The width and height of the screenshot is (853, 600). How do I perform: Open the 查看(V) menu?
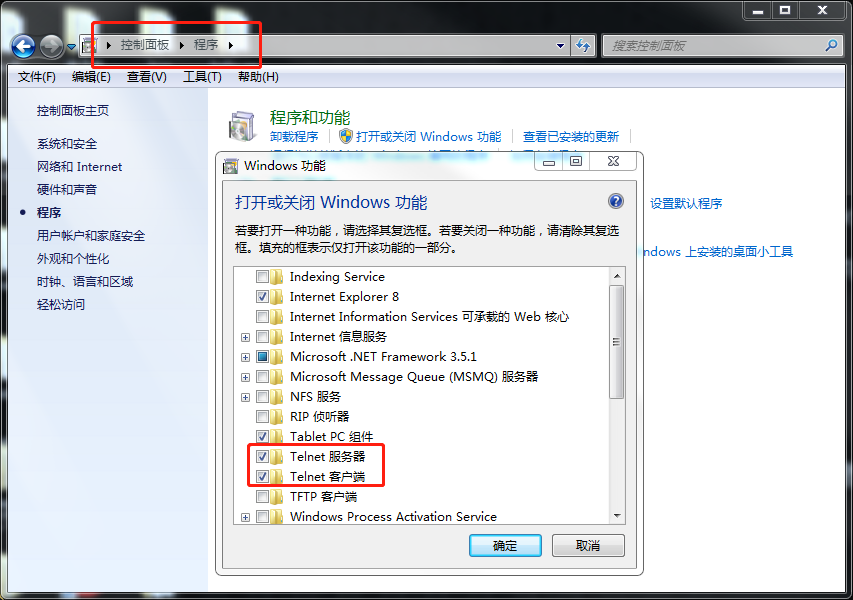point(147,77)
